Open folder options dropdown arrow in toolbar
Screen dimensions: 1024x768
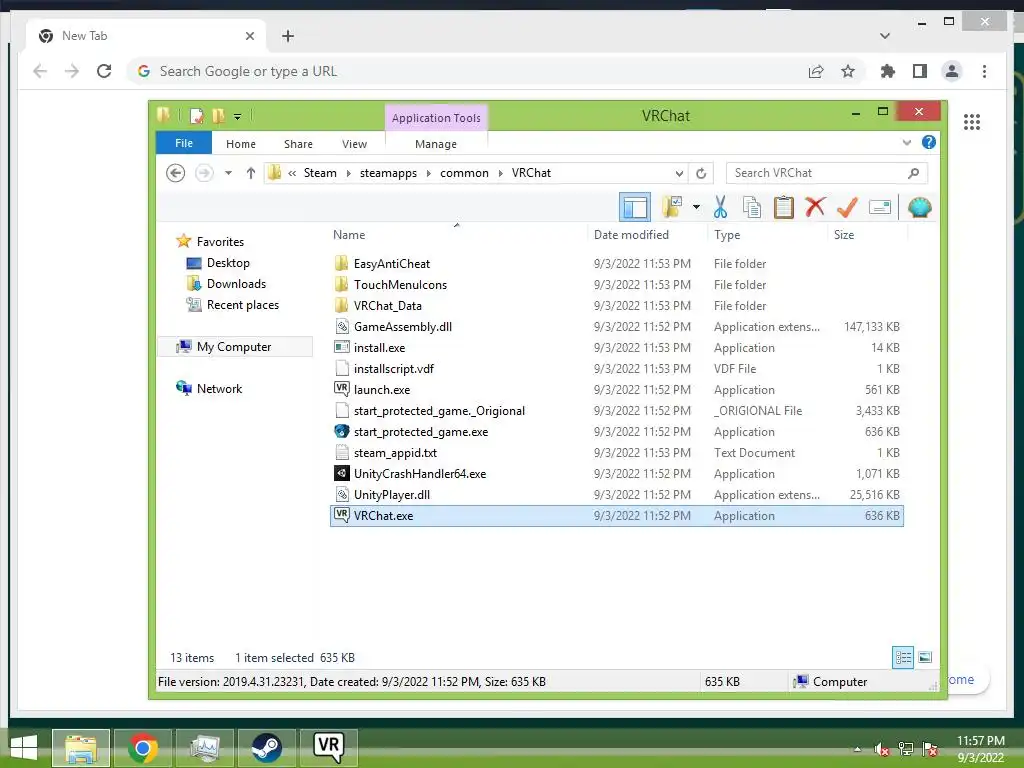pyautogui.click(x=696, y=208)
